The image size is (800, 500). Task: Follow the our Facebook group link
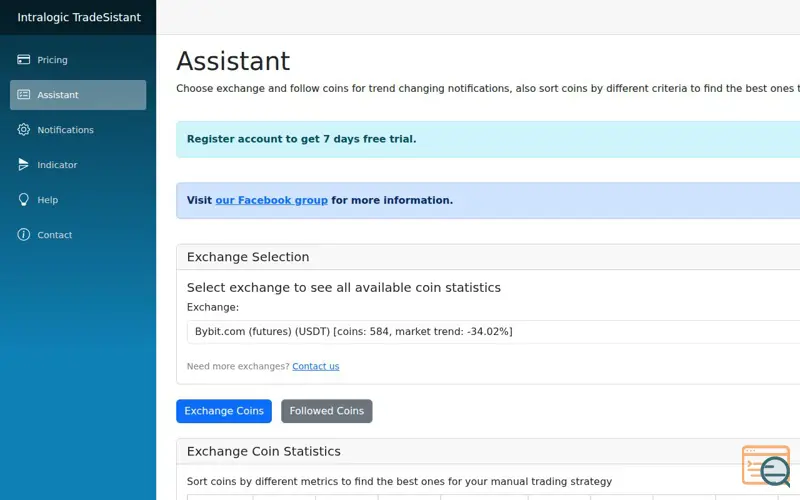tap(271, 201)
